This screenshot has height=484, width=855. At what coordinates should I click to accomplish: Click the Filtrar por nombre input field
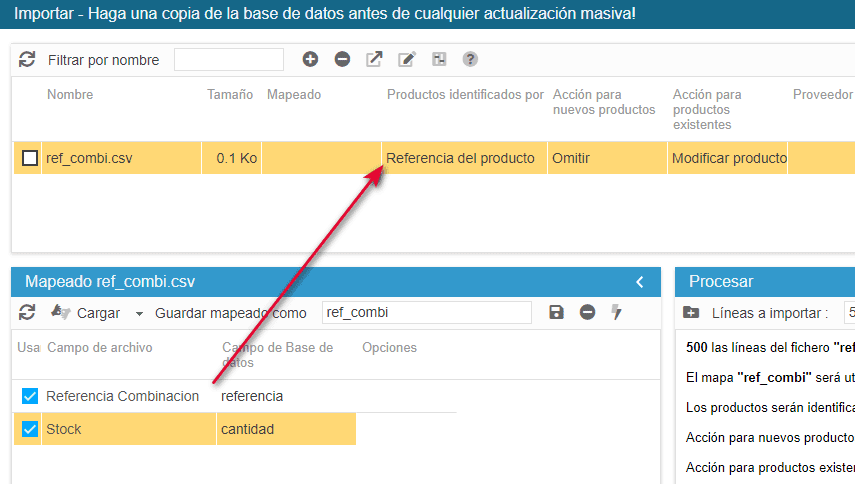(x=229, y=60)
